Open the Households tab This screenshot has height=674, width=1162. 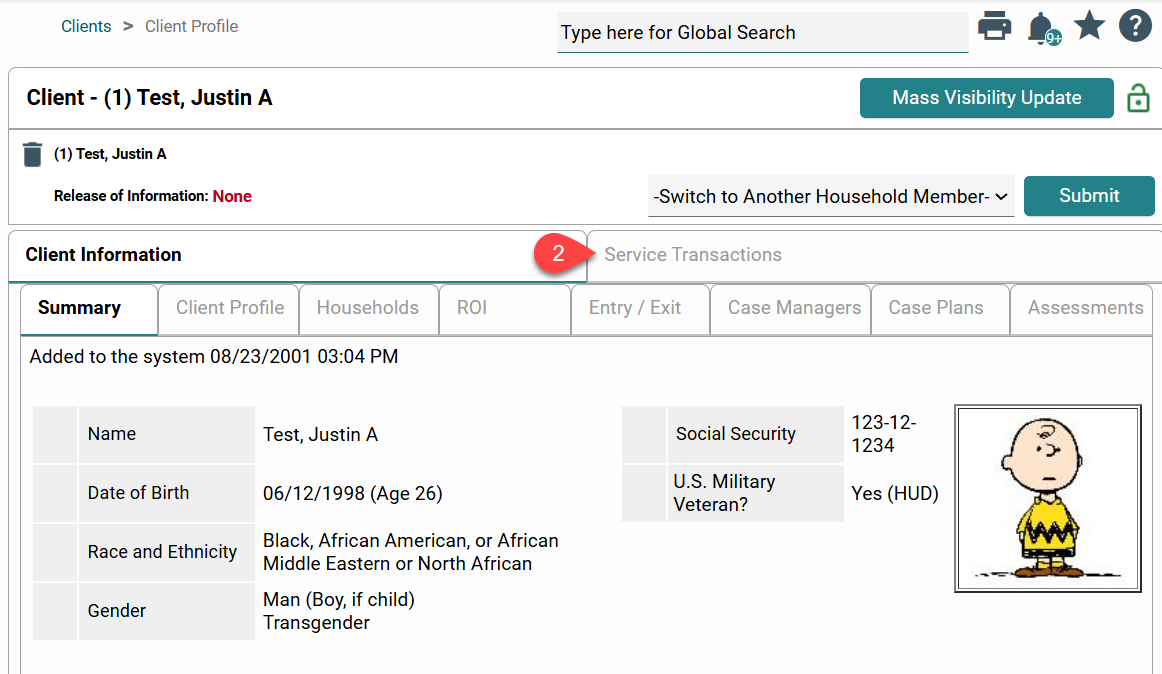pyautogui.click(x=367, y=308)
